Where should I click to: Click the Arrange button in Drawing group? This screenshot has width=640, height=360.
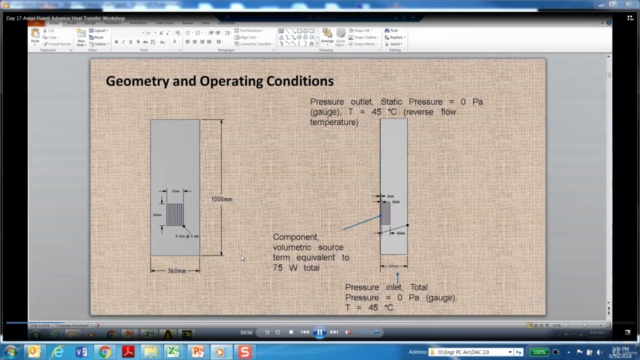click(327, 38)
